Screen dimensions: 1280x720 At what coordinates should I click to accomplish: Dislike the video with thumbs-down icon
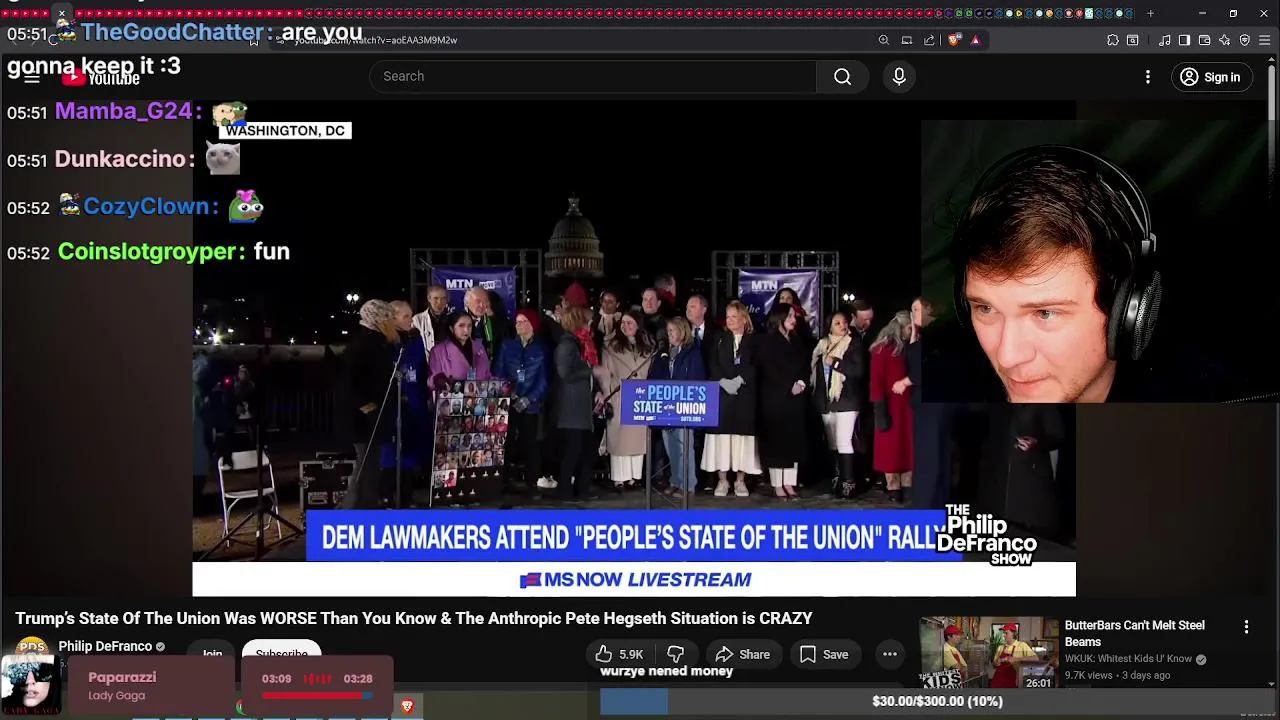(x=677, y=654)
